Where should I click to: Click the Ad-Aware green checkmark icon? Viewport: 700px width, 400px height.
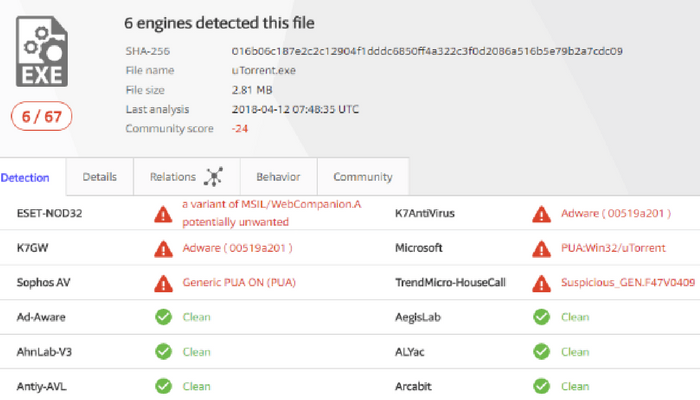click(163, 317)
